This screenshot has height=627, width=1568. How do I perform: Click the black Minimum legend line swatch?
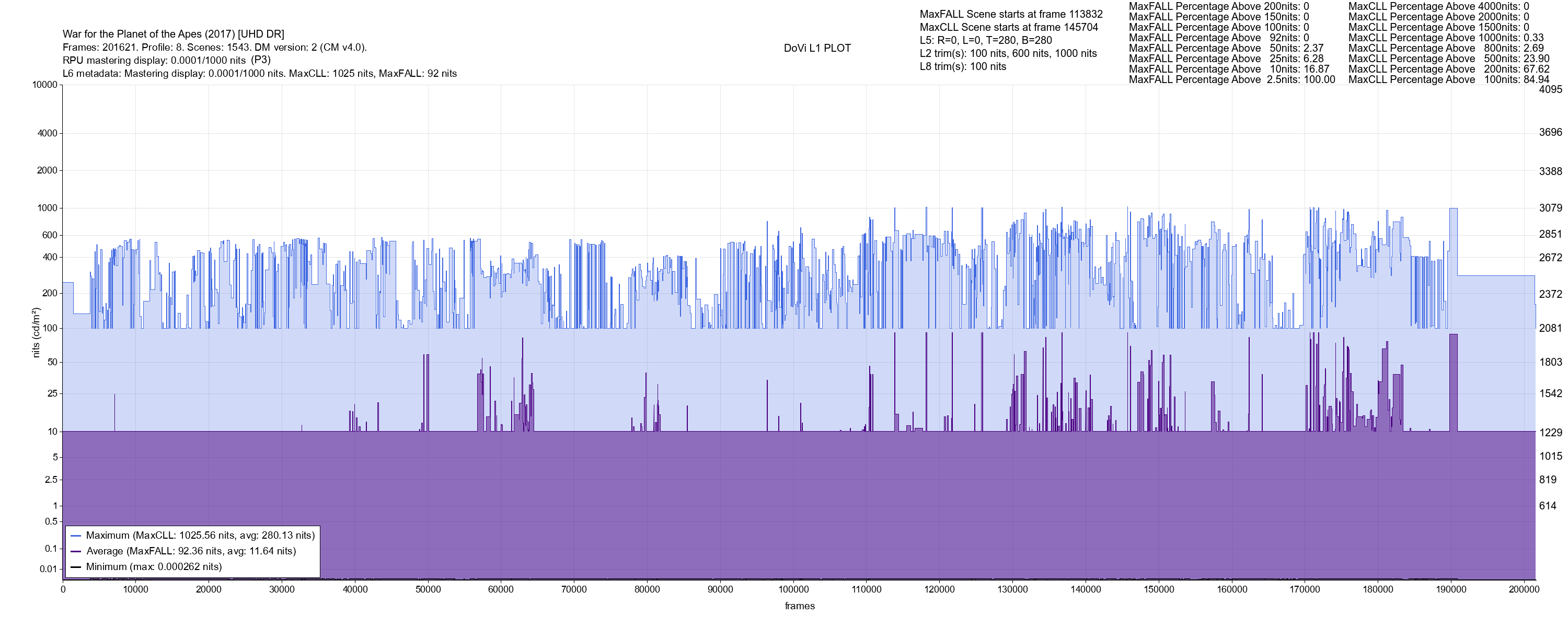76,567
